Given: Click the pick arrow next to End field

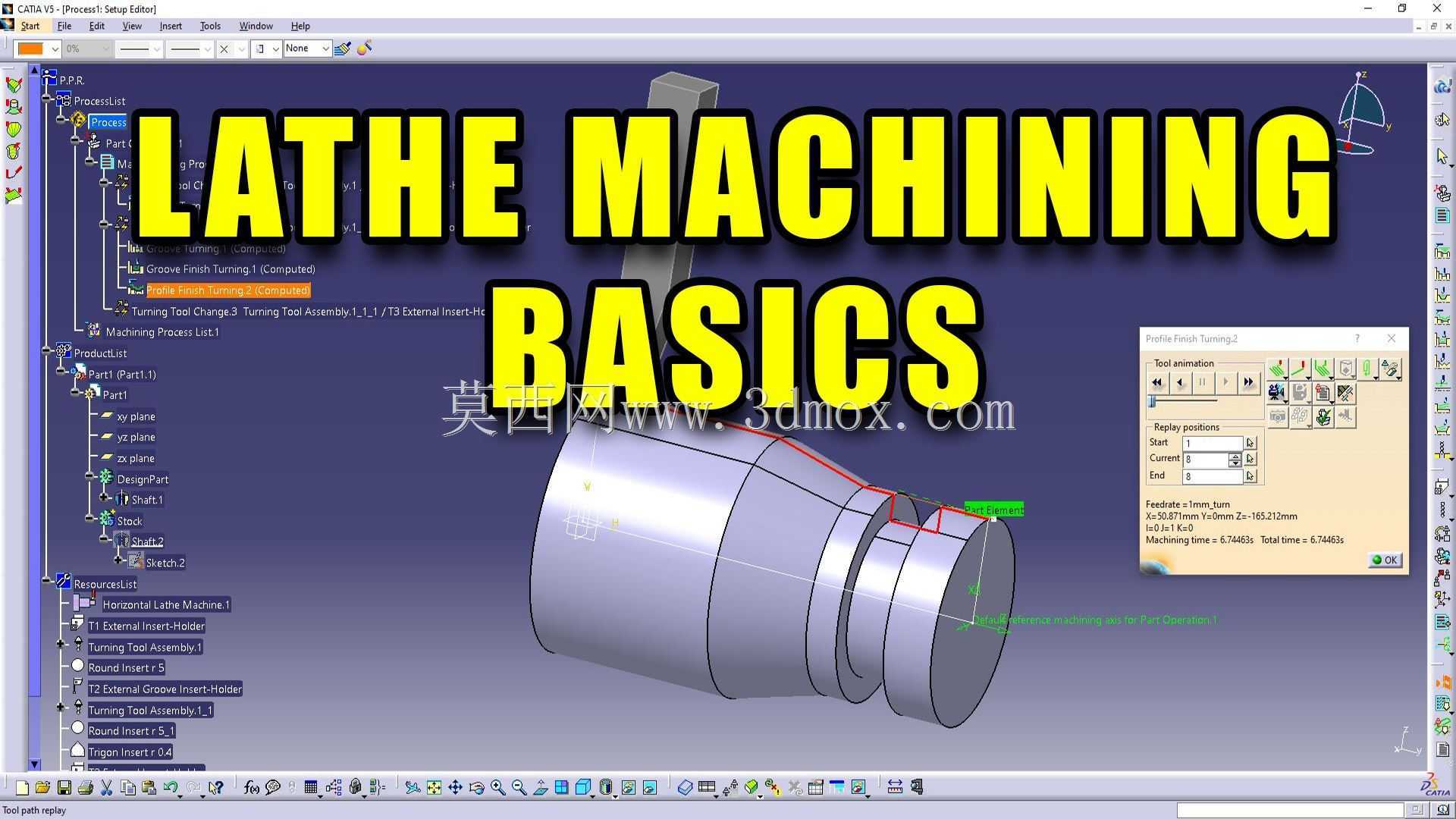Looking at the screenshot, I should [x=1250, y=476].
